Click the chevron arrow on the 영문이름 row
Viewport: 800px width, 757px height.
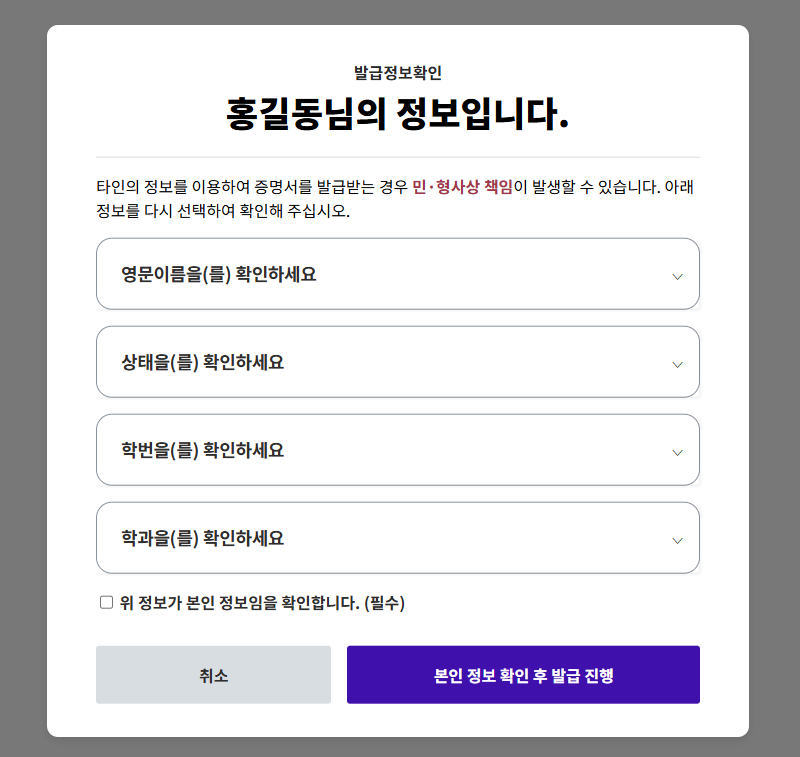[677, 276]
